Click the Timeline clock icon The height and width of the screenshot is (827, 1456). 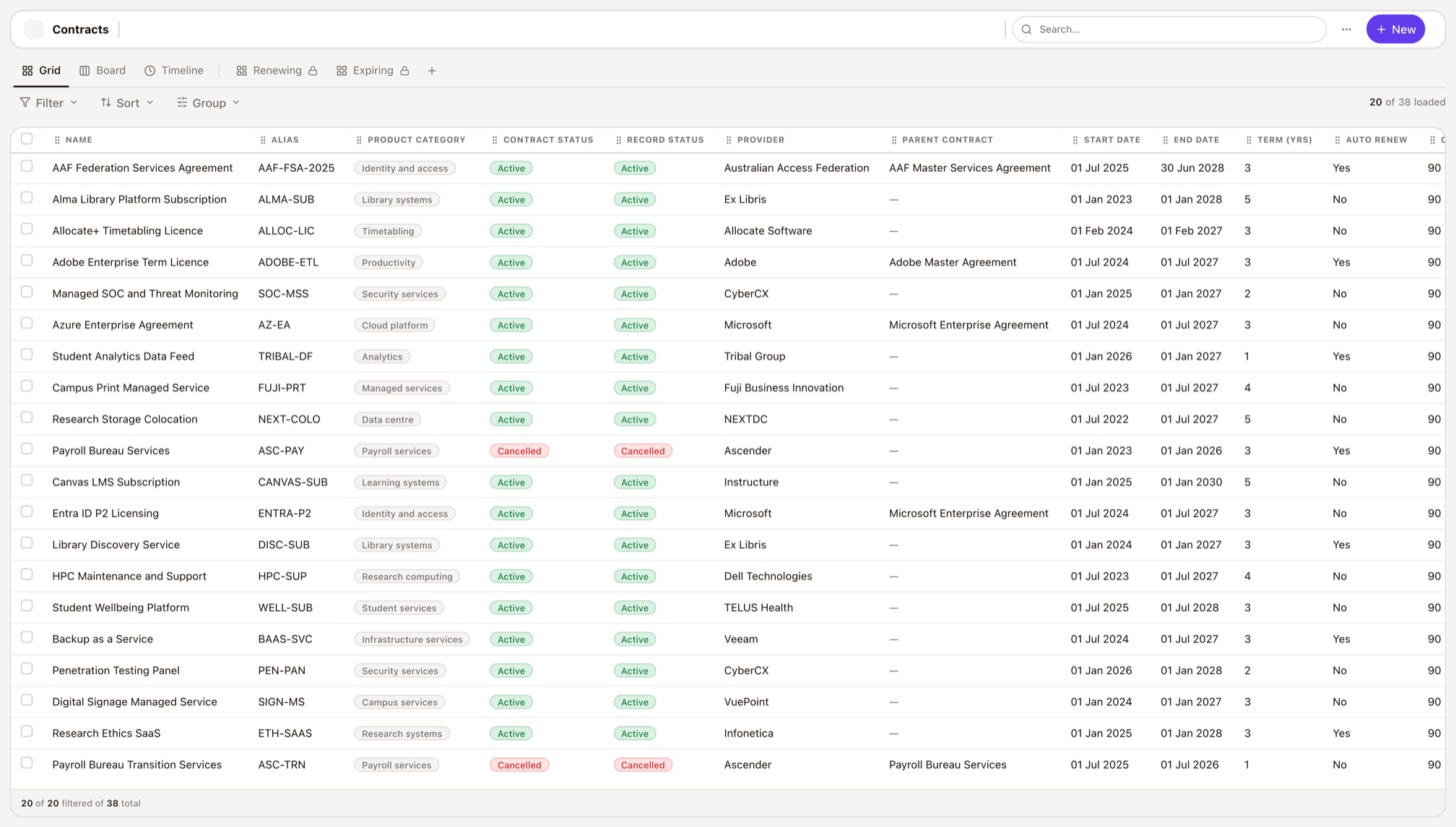click(150, 71)
